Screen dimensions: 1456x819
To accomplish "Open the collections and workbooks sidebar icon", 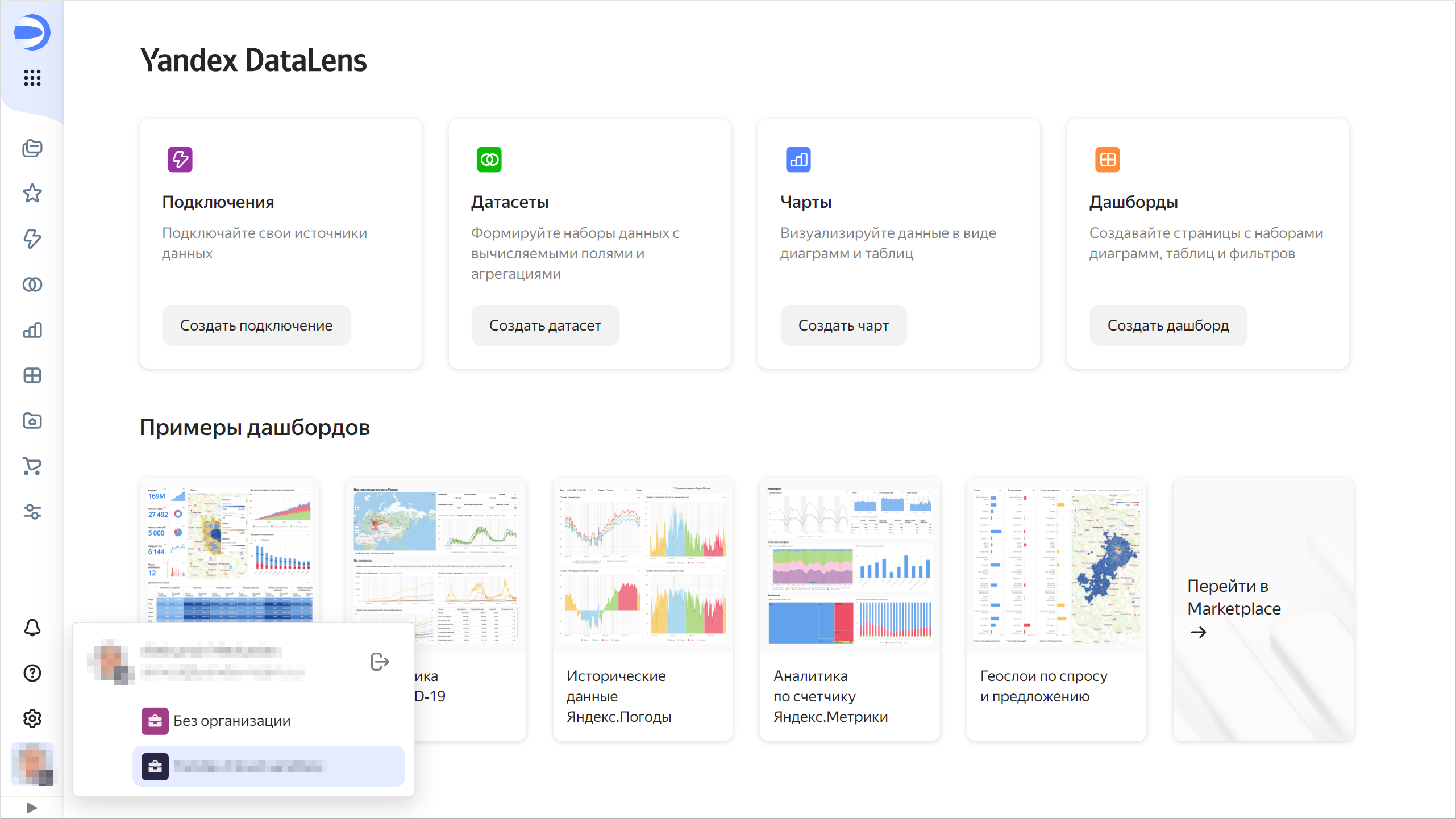I will pos(32,148).
